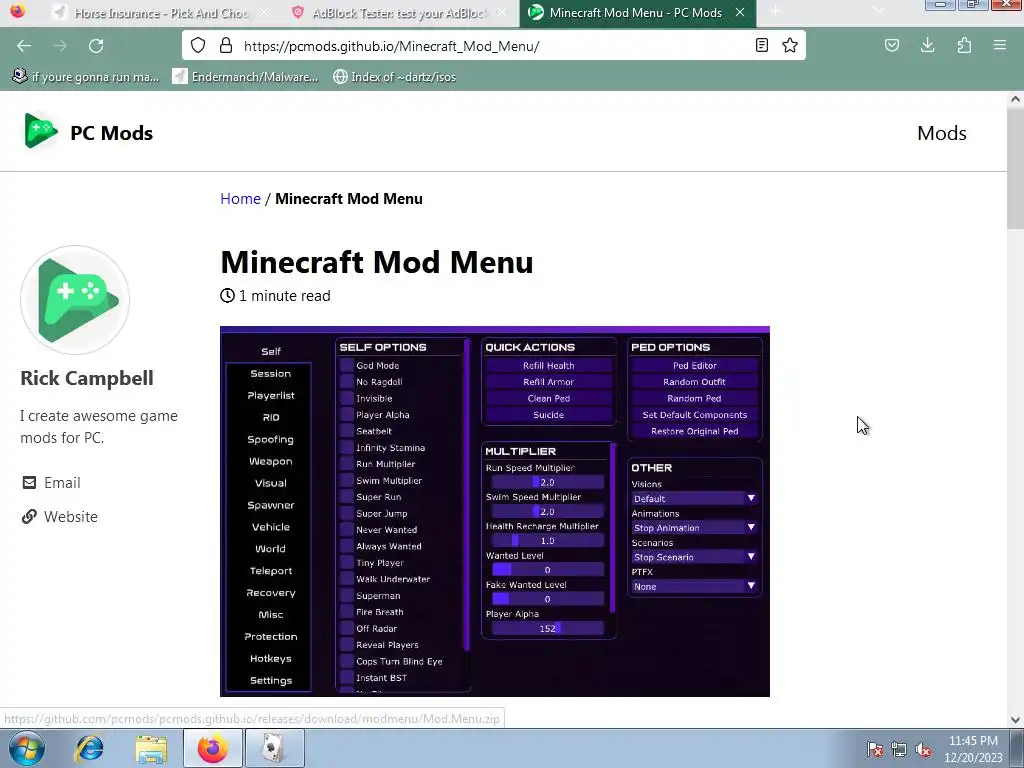
Task: Click Teleport in the mod menu image's side list
Action: click(x=270, y=571)
